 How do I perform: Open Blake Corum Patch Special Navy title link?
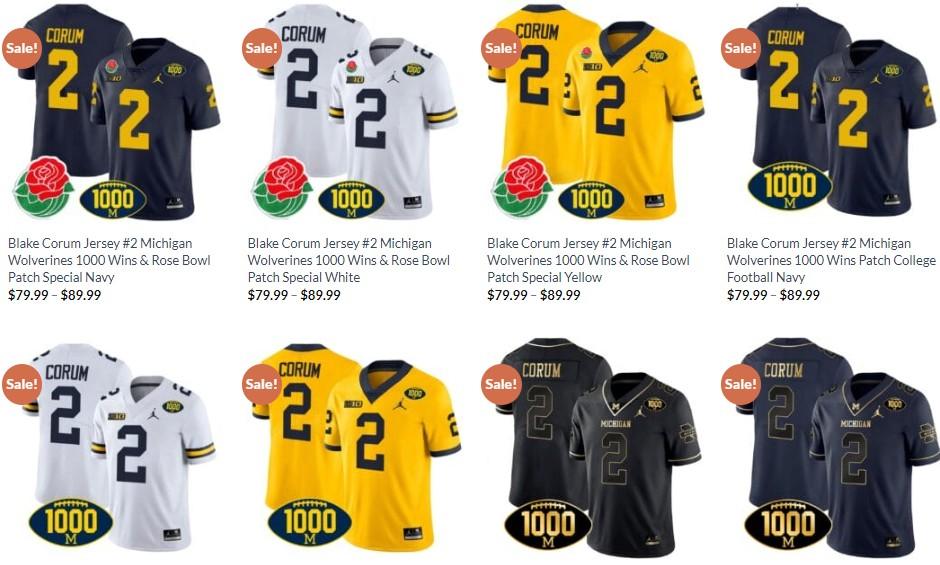click(x=109, y=260)
